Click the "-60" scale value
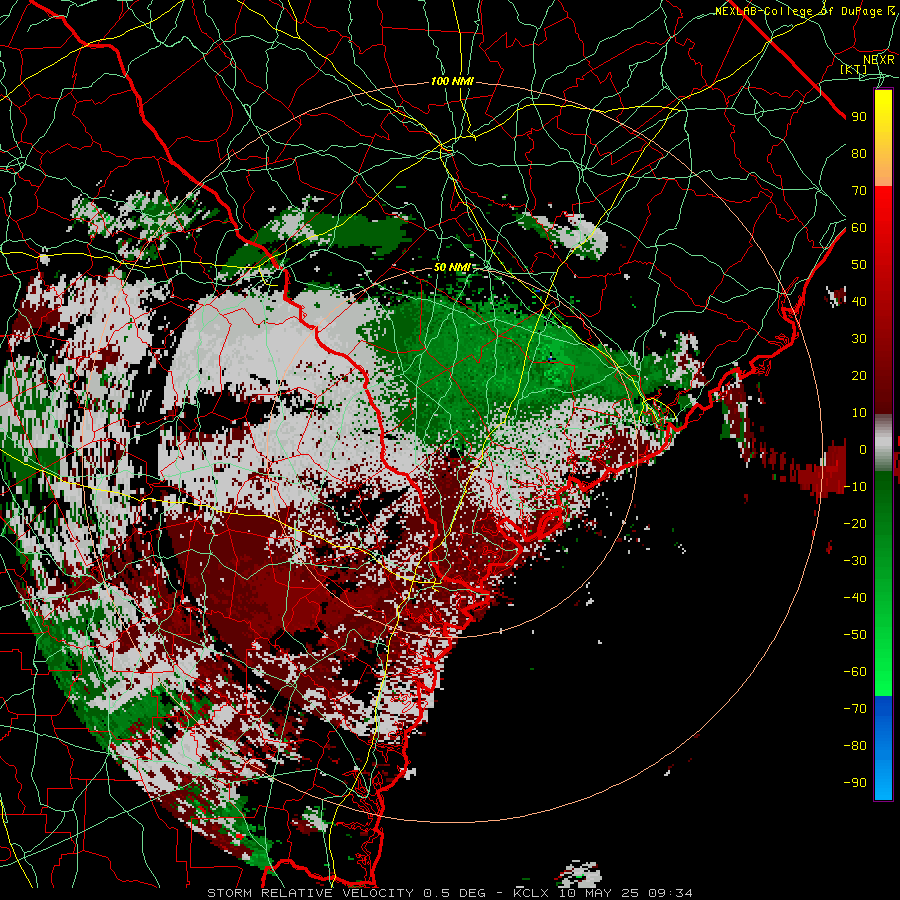 click(x=855, y=672)
